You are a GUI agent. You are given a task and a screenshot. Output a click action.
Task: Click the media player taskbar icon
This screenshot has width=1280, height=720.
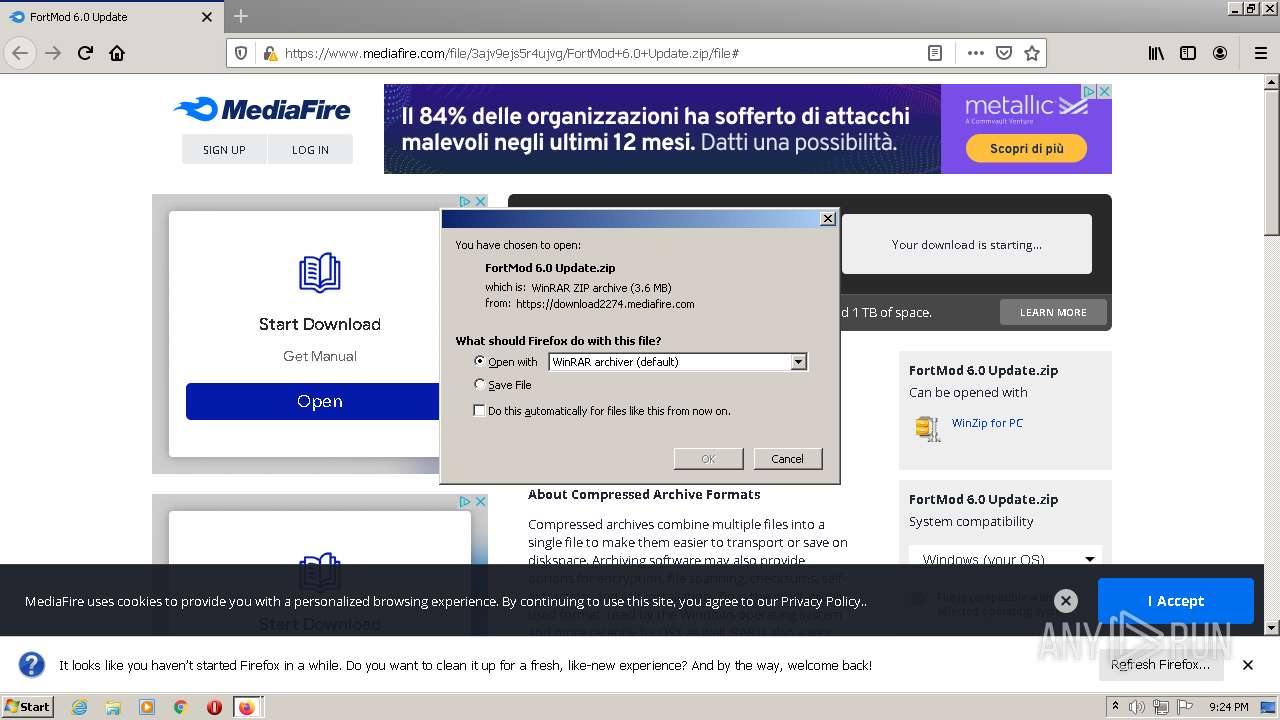point(147,707)
